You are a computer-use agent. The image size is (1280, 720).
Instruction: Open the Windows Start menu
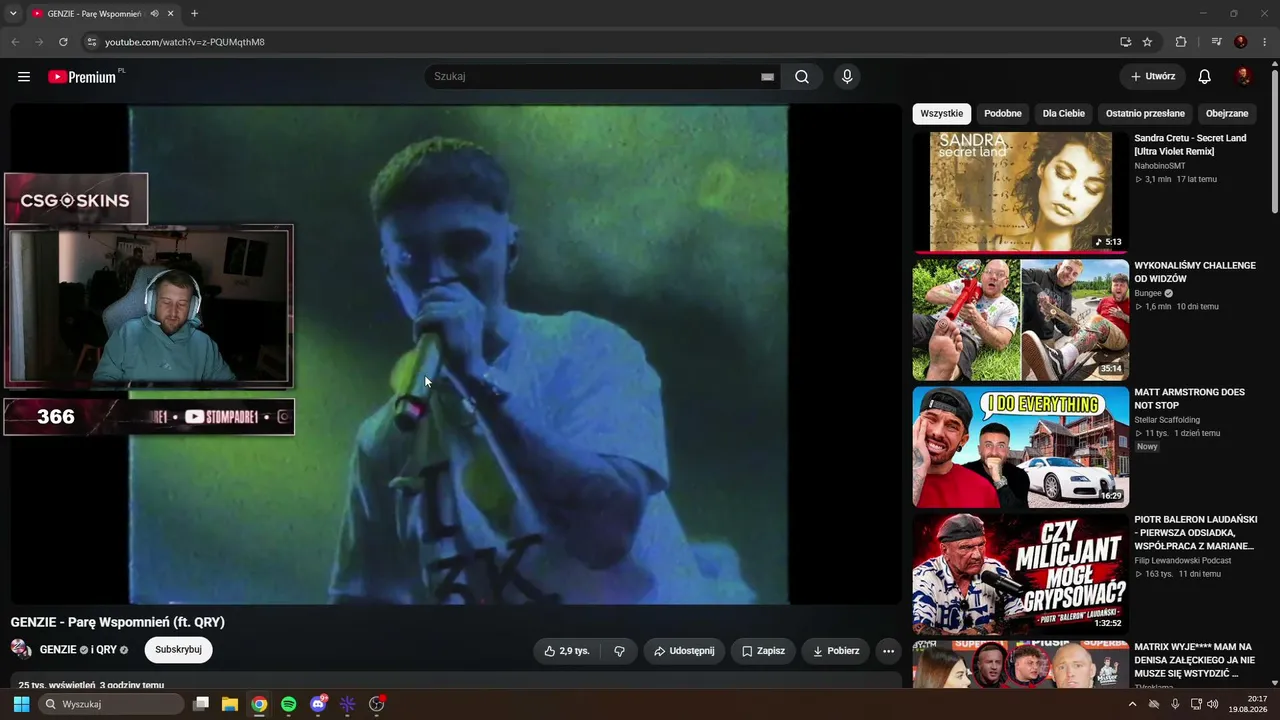pyautogui.click(x=21, y=704)
